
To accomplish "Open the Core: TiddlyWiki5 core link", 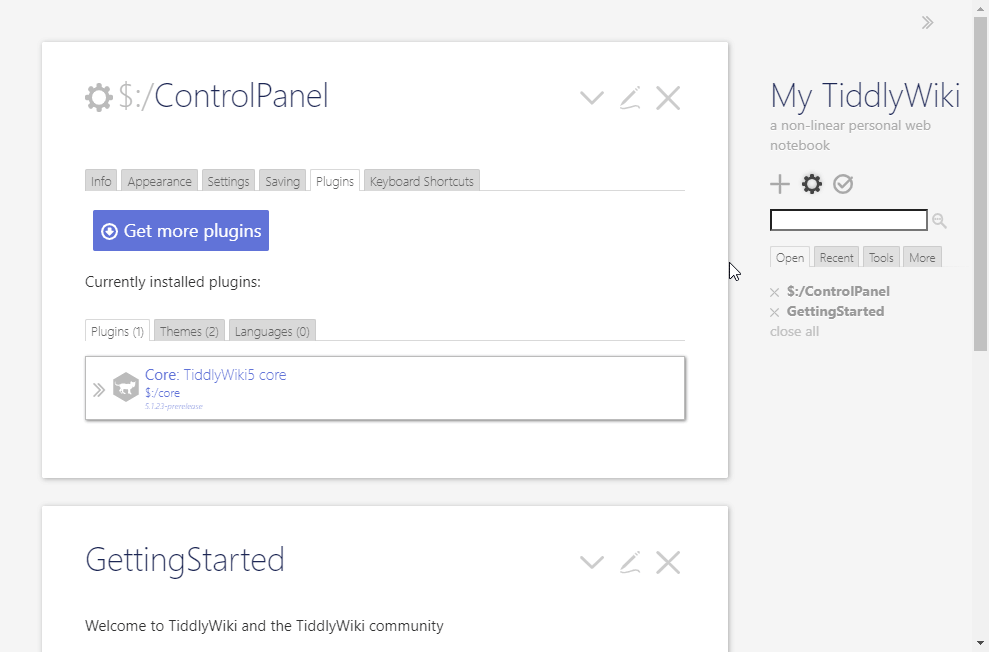I will click(216, 375).
